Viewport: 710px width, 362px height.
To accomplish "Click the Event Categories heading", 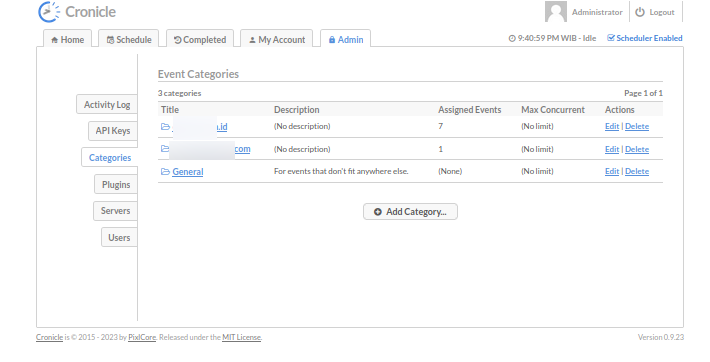I will point(198,74).
